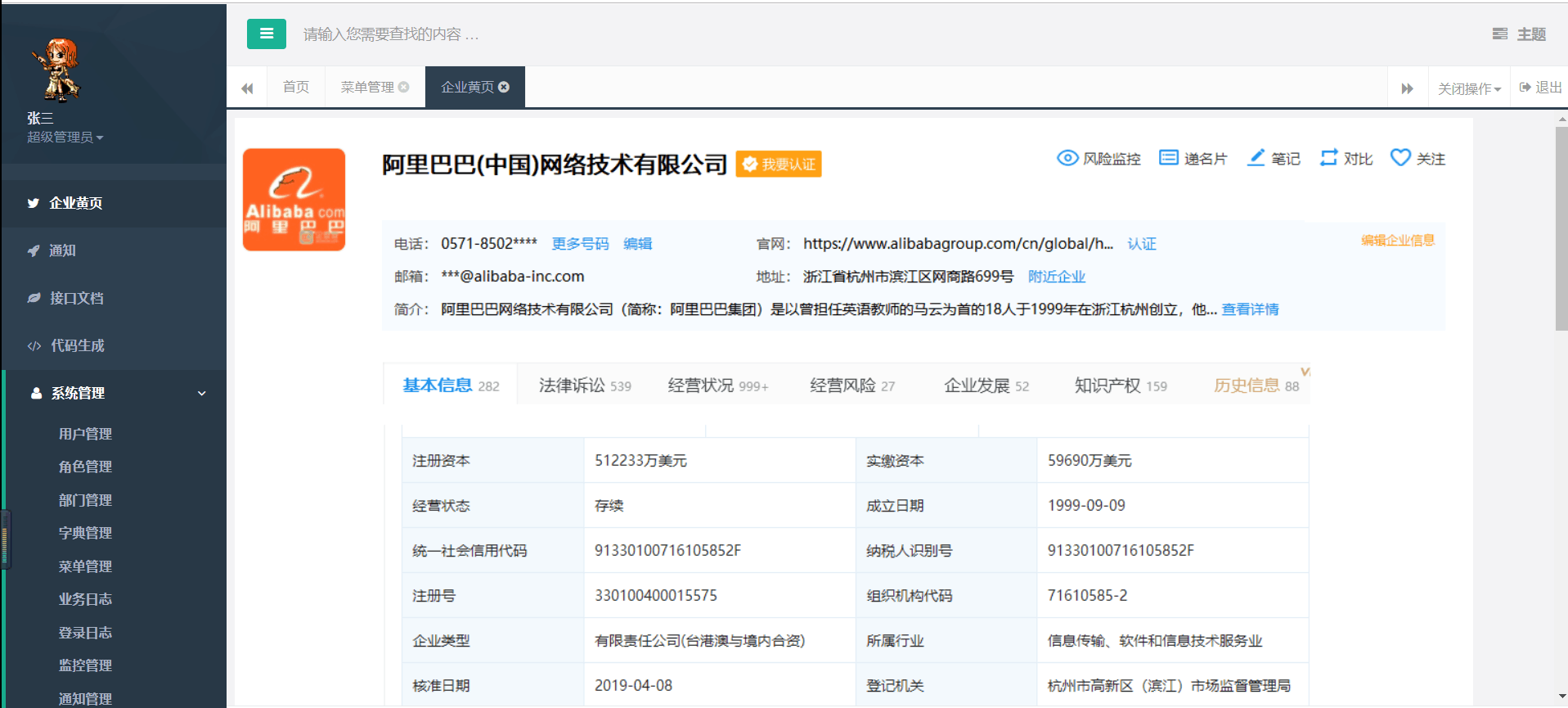
Task: Click the 编辑企业信息 link
Action: pyautogui.click(x=1398, y=240)
